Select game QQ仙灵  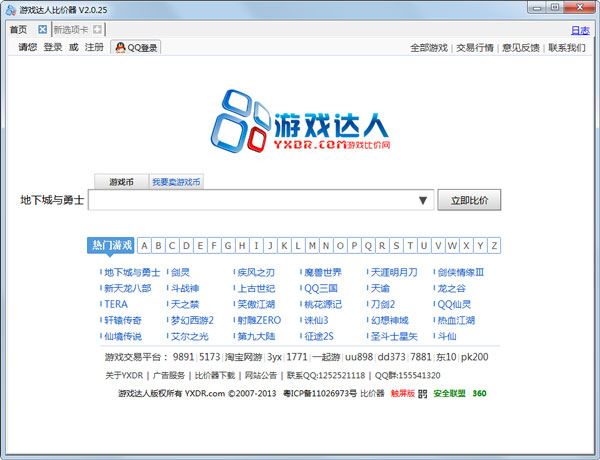coord(454,304)
